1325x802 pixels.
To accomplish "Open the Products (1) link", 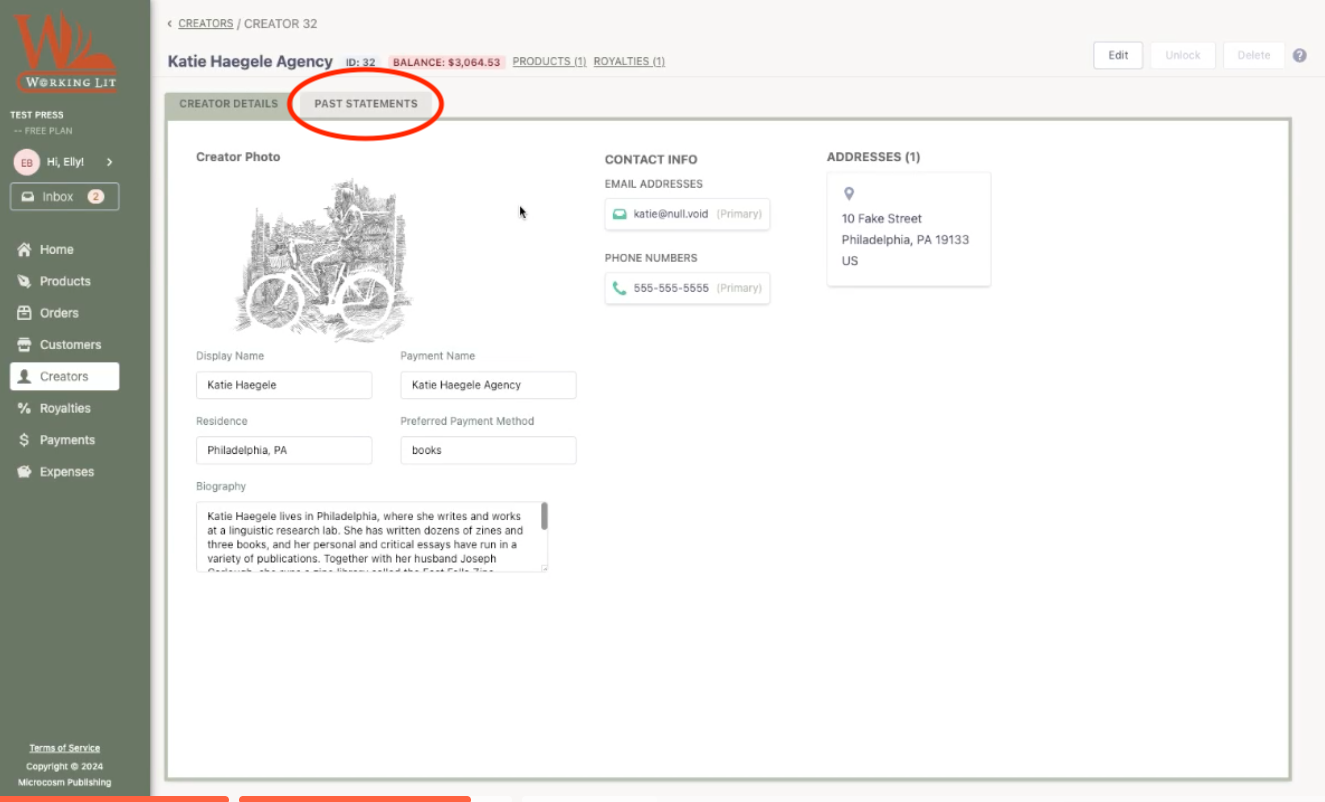I will (x=549, y=62).
